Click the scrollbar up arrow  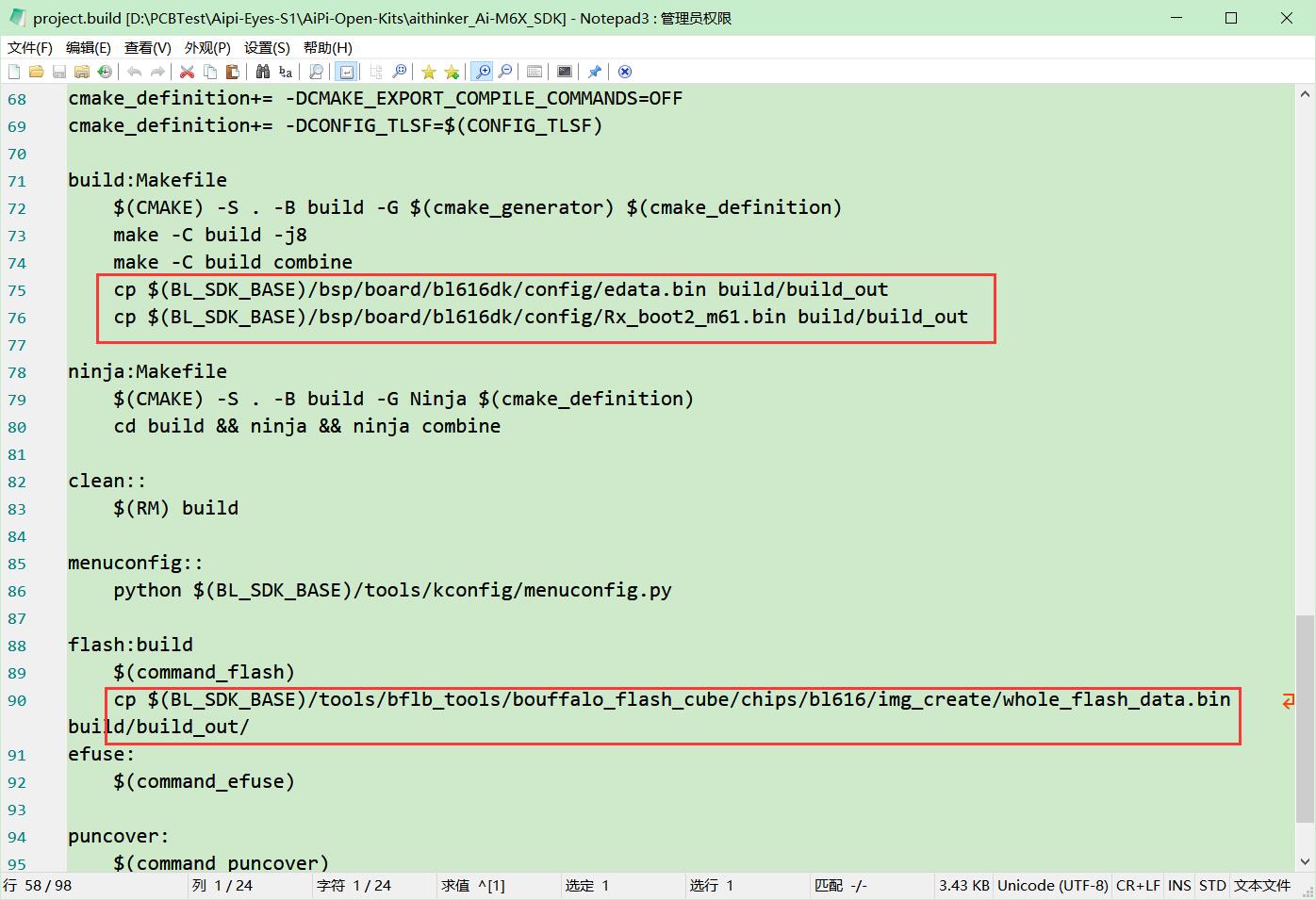(1306, 94)
